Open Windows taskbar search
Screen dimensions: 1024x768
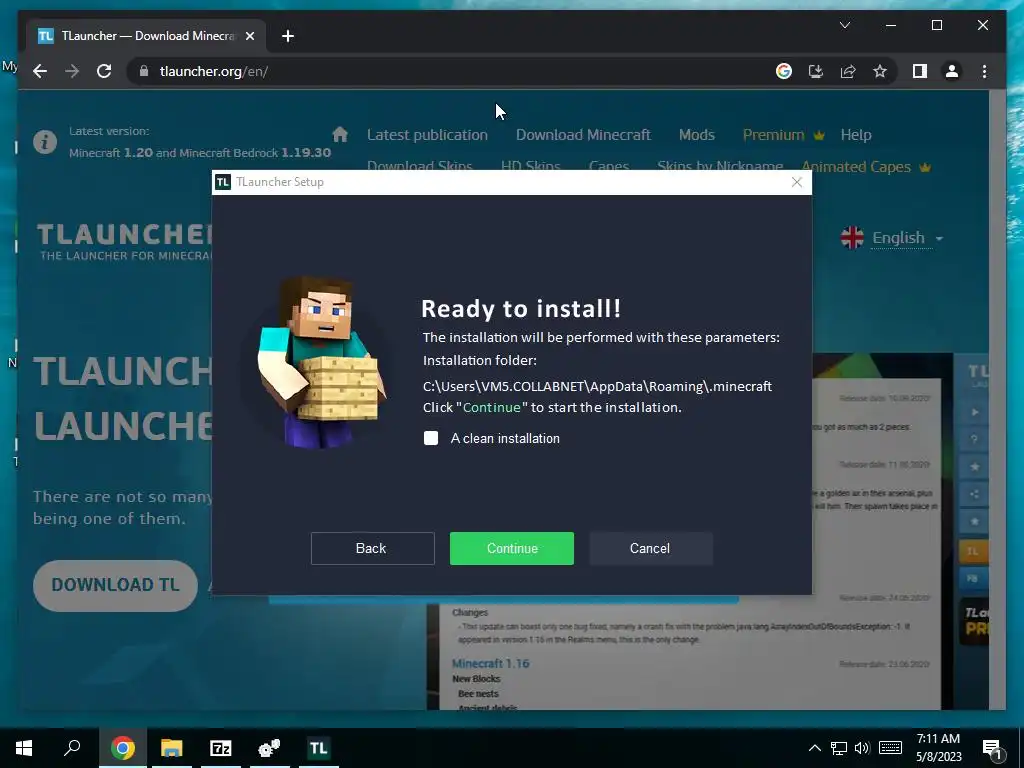pos(72,748)
